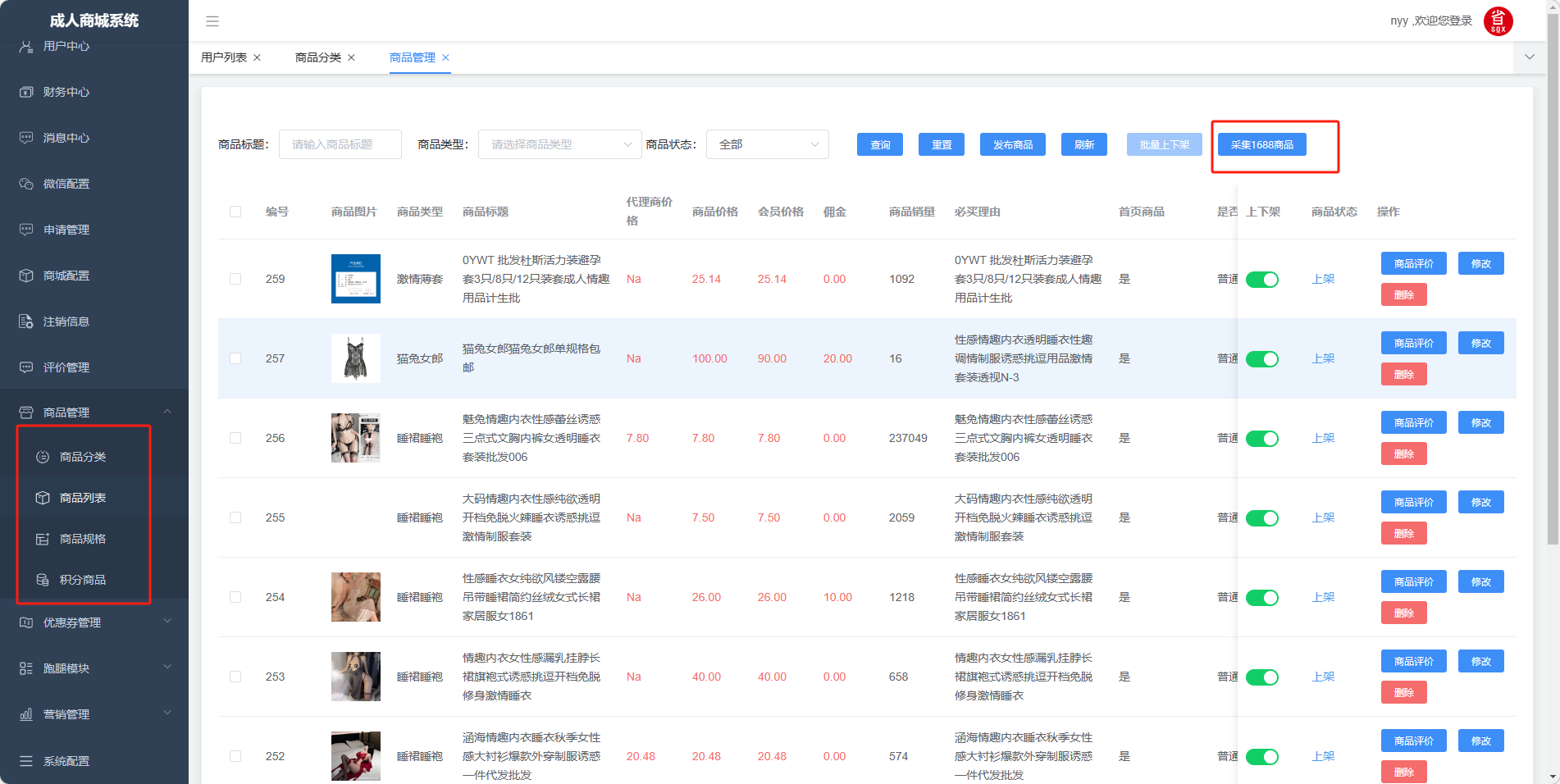This screenshot has height=784, width=1560.
Task: Select 商品列表 in the sidebar submenu
Action: 83,498
